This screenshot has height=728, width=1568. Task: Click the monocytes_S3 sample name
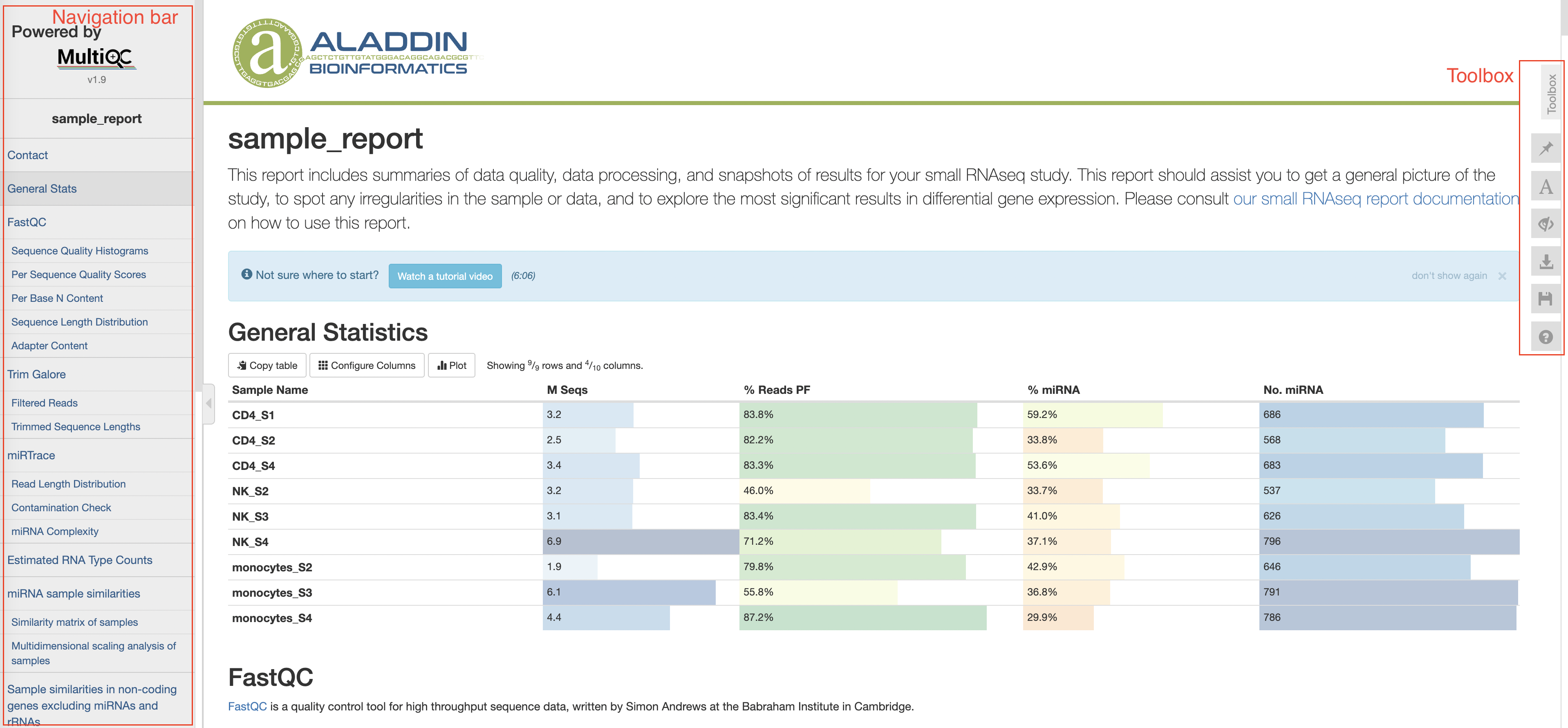coord(272,593)
